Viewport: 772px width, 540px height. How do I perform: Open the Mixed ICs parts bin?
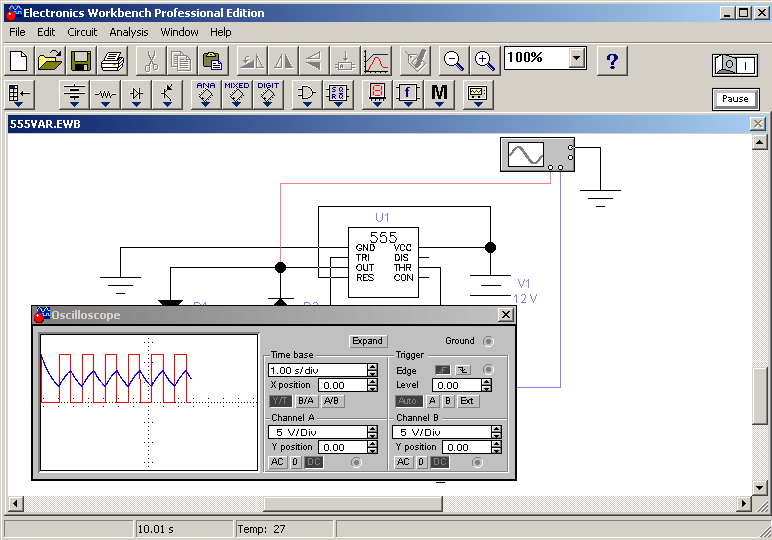pos(237,94)
